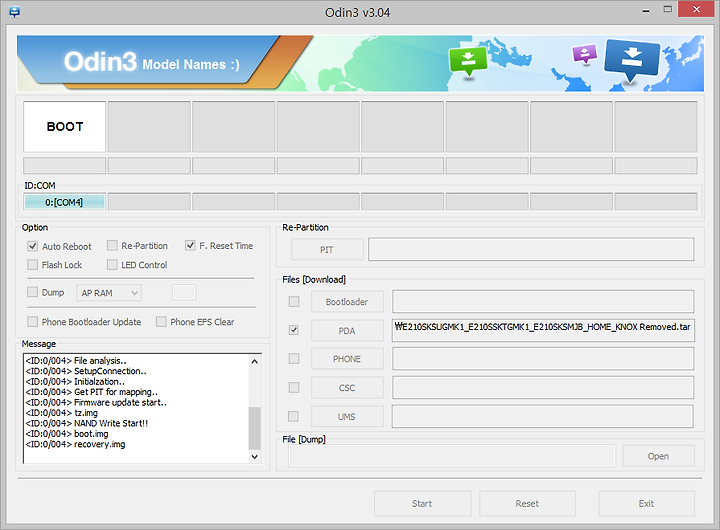This screenshot has height=530, width=720.
Task: Click the purple download bubble icon in banner
Action: pyautogui.click(x=584, y=54)
